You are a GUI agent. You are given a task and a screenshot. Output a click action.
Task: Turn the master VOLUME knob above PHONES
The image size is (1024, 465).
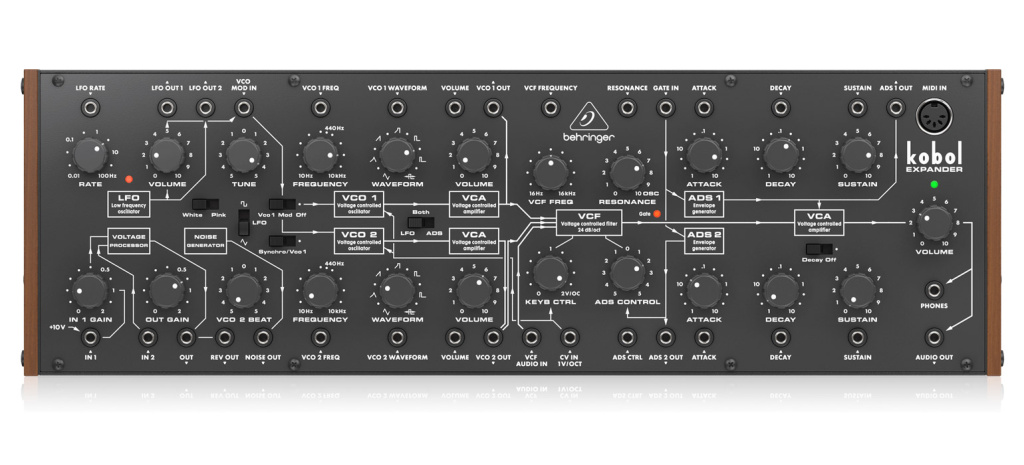935,223
